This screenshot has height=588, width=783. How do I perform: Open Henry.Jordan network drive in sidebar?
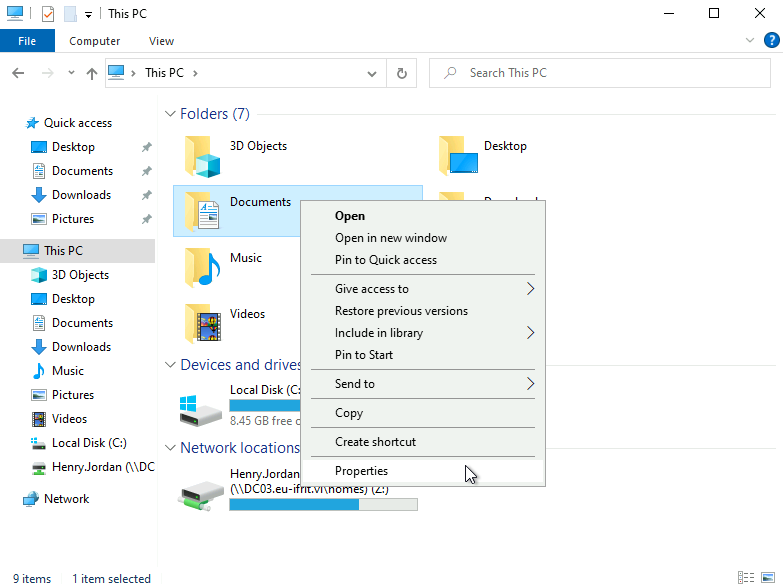coord(77,467)
